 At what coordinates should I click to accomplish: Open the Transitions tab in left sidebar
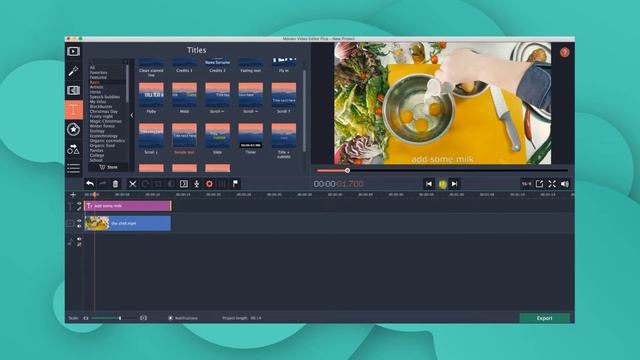pyautogui.click(x=73, y=90)
